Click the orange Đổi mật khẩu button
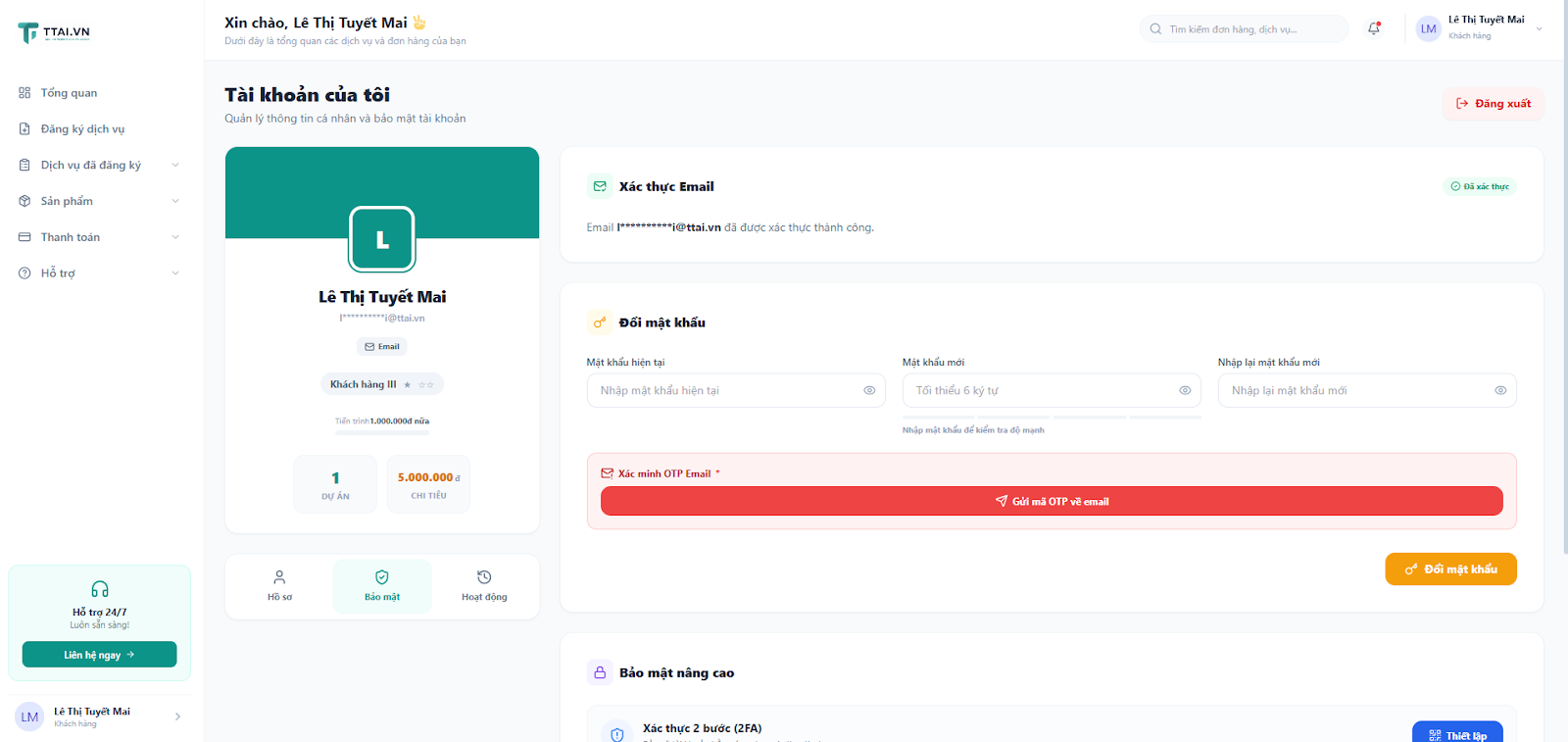The image size is (1568, 742). tap(1450, 569)
